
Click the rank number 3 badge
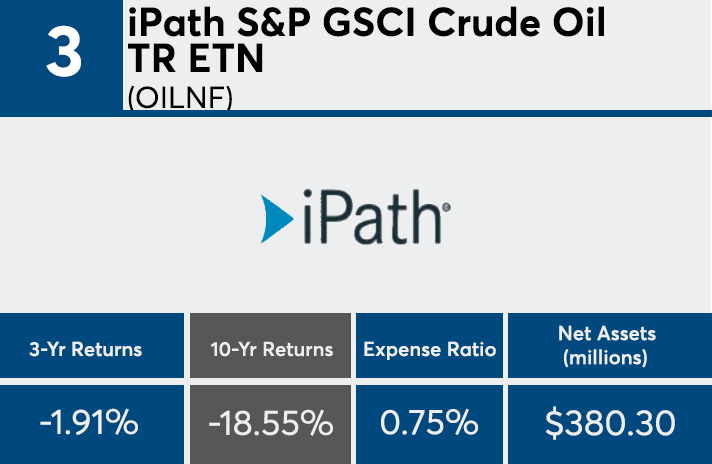pyautogui.click(x=63, y=55)
